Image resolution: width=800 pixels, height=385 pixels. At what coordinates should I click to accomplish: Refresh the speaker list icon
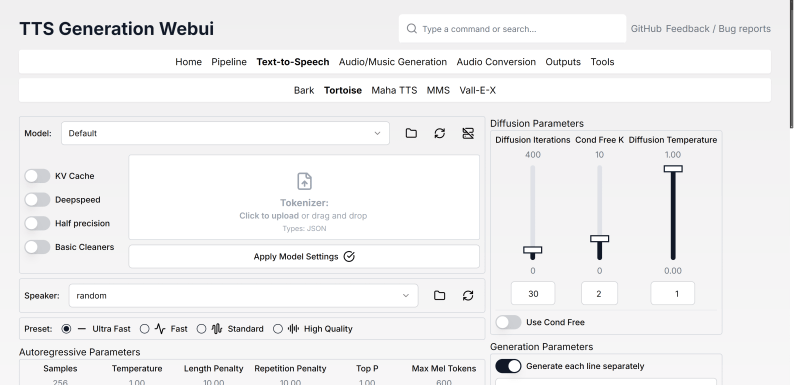[468, 295]
